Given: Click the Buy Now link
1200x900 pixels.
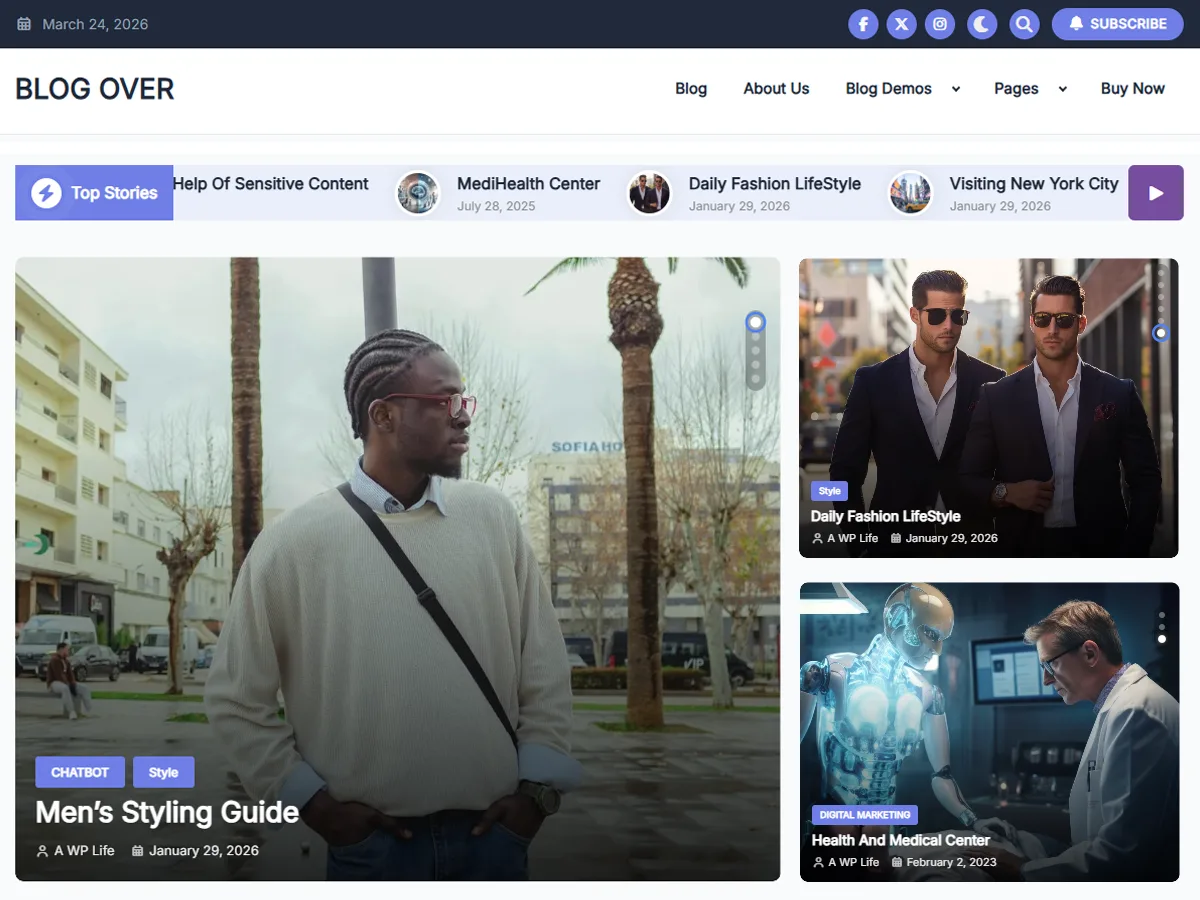Looking at the screenshot, I should (x=1132, y=89).
